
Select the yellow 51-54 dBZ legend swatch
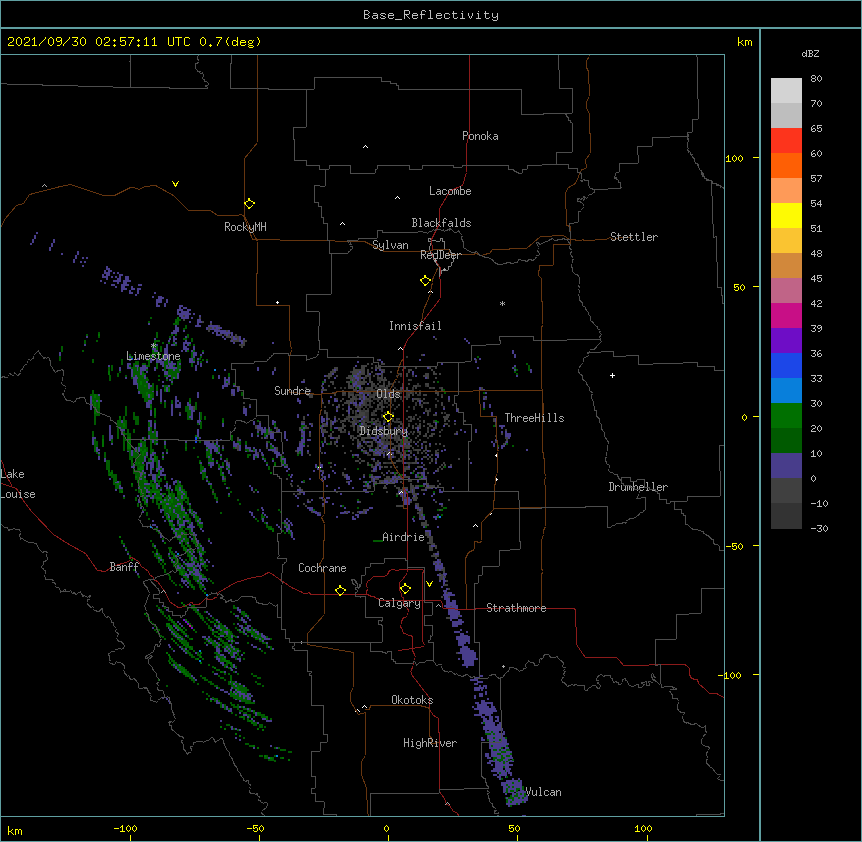(786, 215)
